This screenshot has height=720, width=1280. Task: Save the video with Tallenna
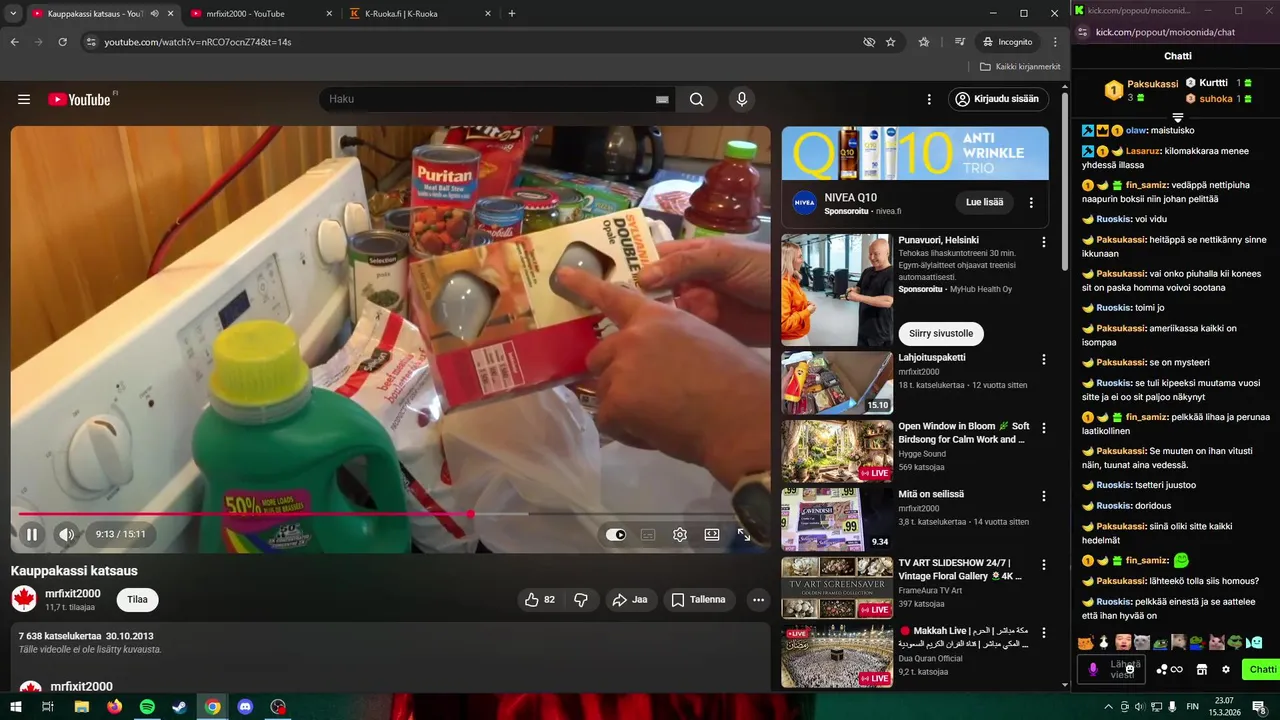coord(699,600)
